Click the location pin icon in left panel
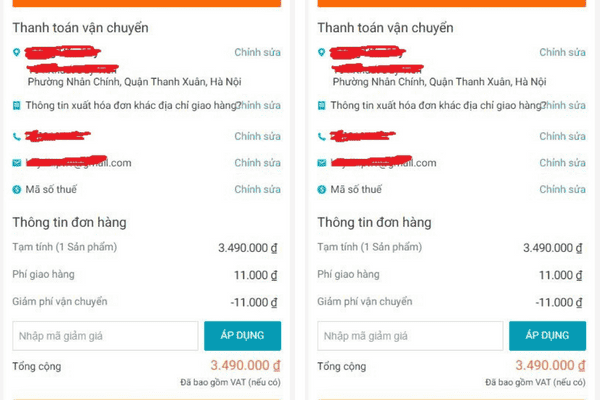600x400 pixels. click(16, 53)
